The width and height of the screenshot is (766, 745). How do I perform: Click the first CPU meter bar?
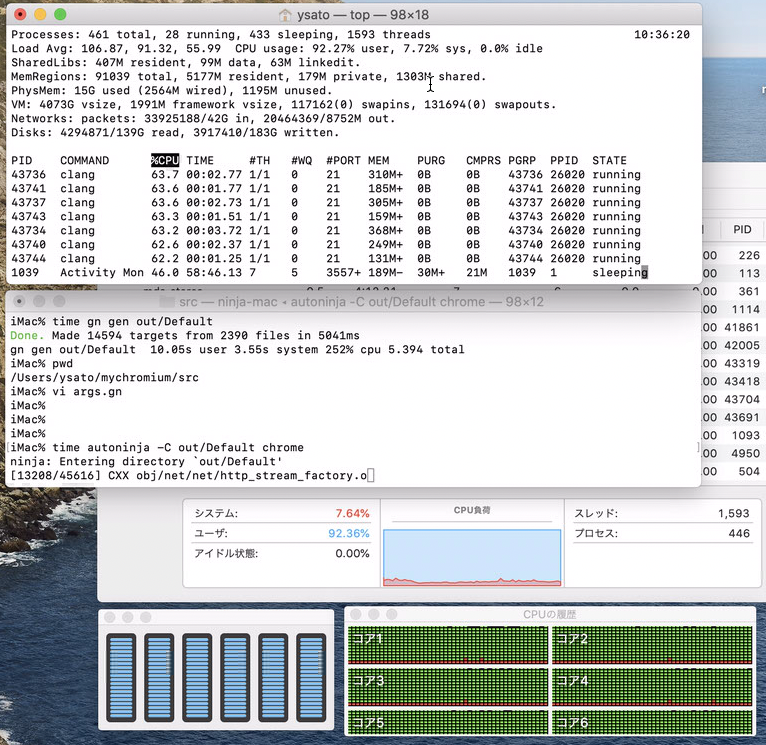121,677
